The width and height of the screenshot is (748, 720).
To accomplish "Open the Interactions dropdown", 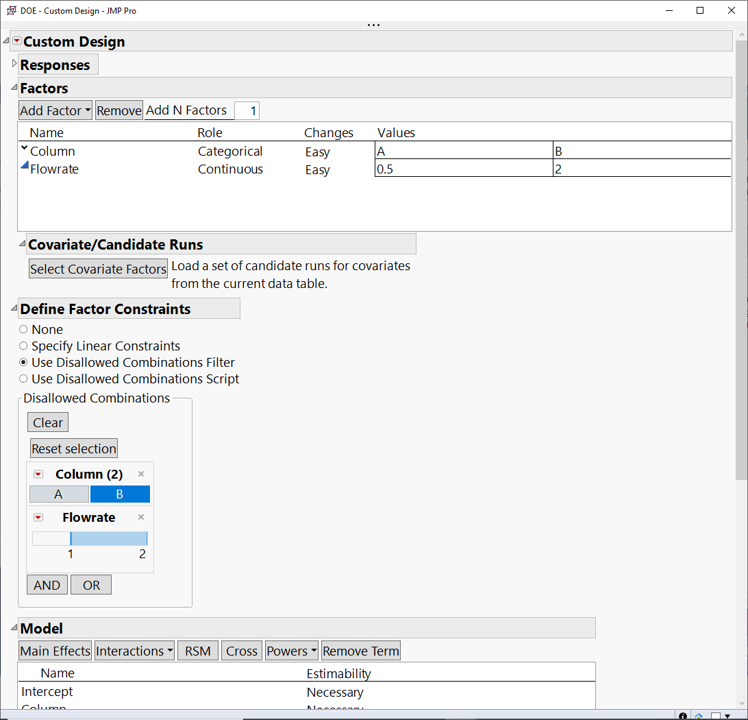I will (x=135, y=651).
